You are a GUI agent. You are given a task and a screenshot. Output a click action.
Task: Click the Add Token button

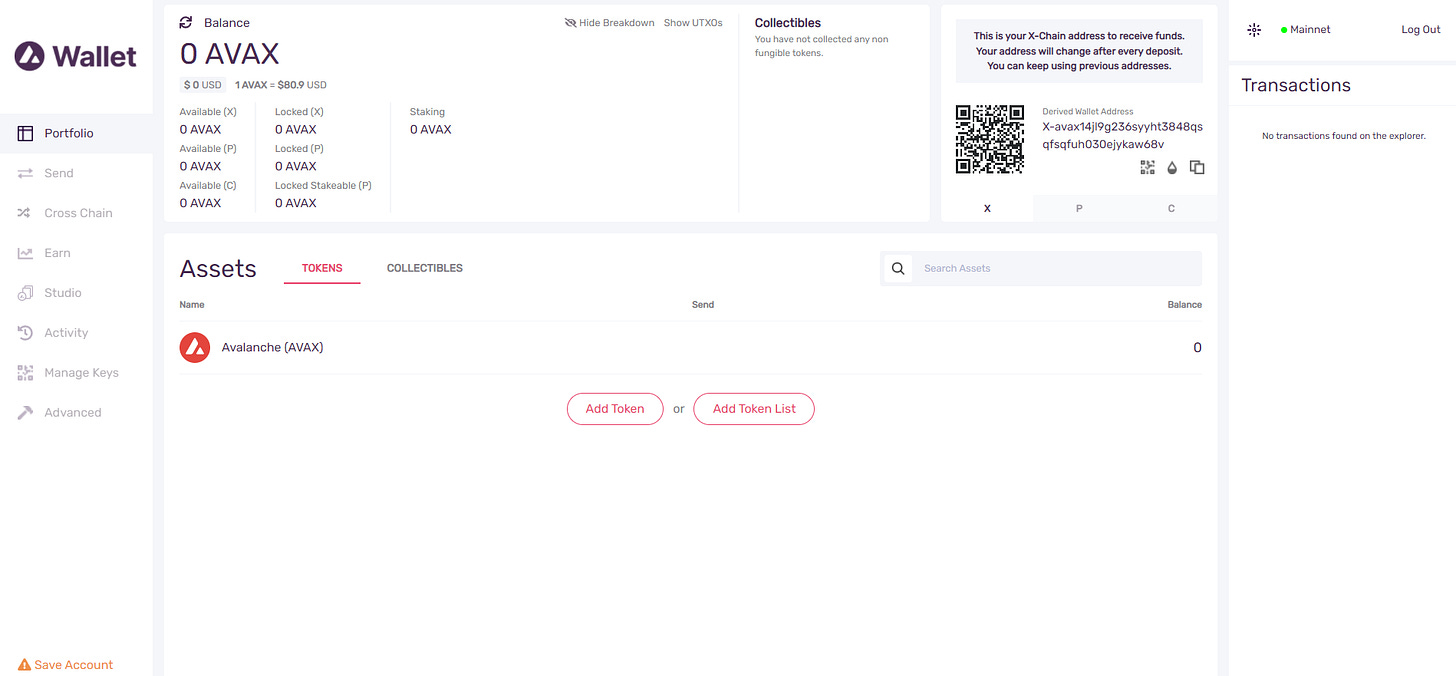tap(615, 409)
